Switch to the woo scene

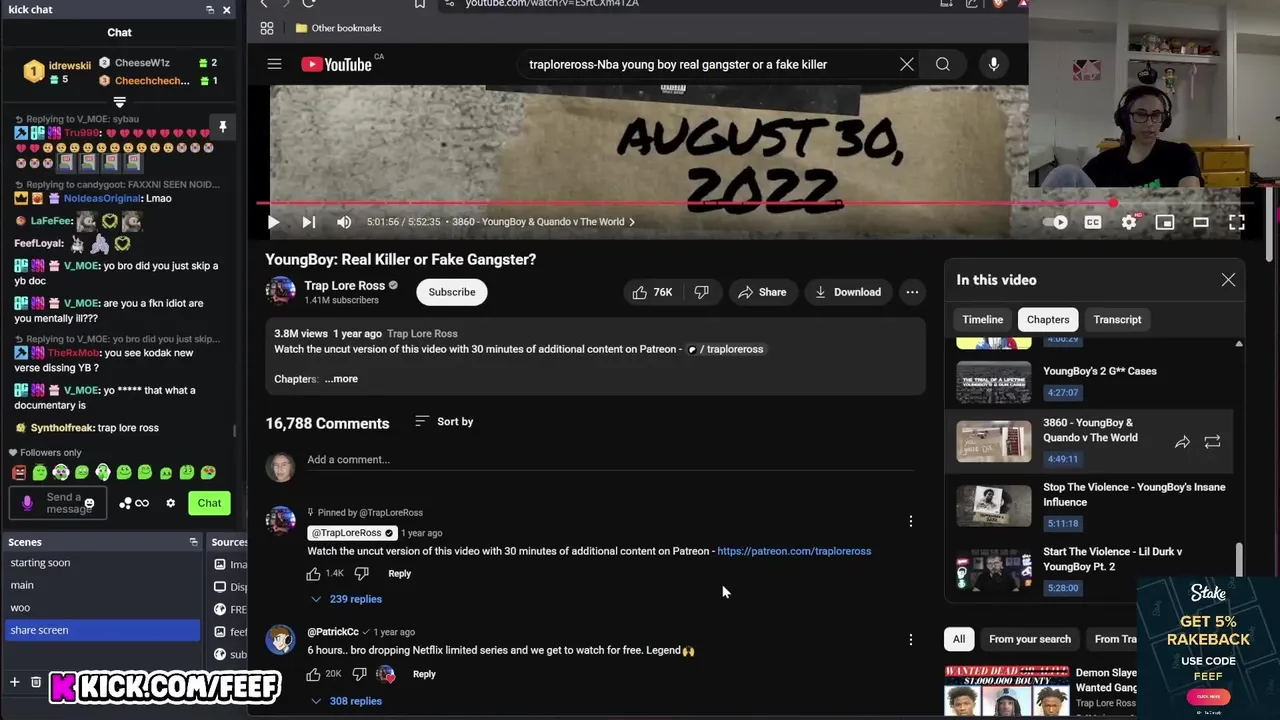(101, 608)
